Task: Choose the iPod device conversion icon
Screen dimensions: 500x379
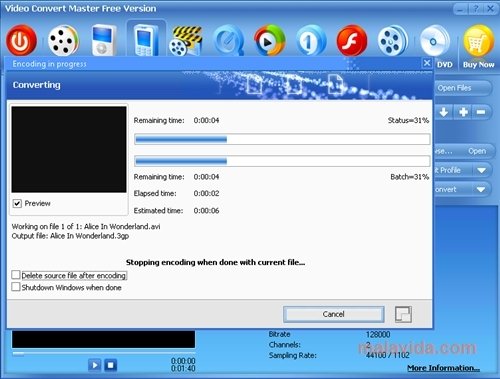Action: [x=104, y=40]
